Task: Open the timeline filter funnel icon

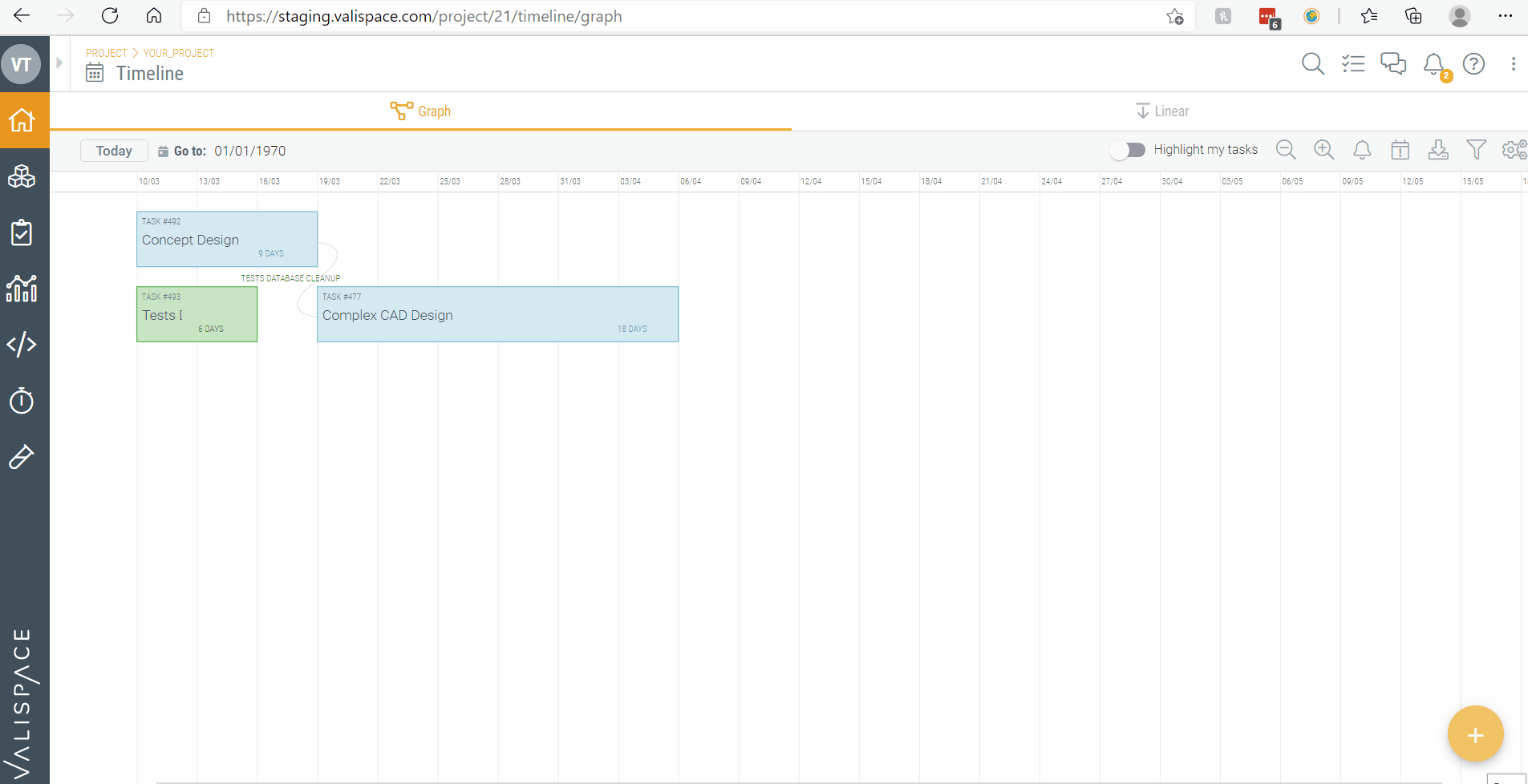Action: (1477, 150)
